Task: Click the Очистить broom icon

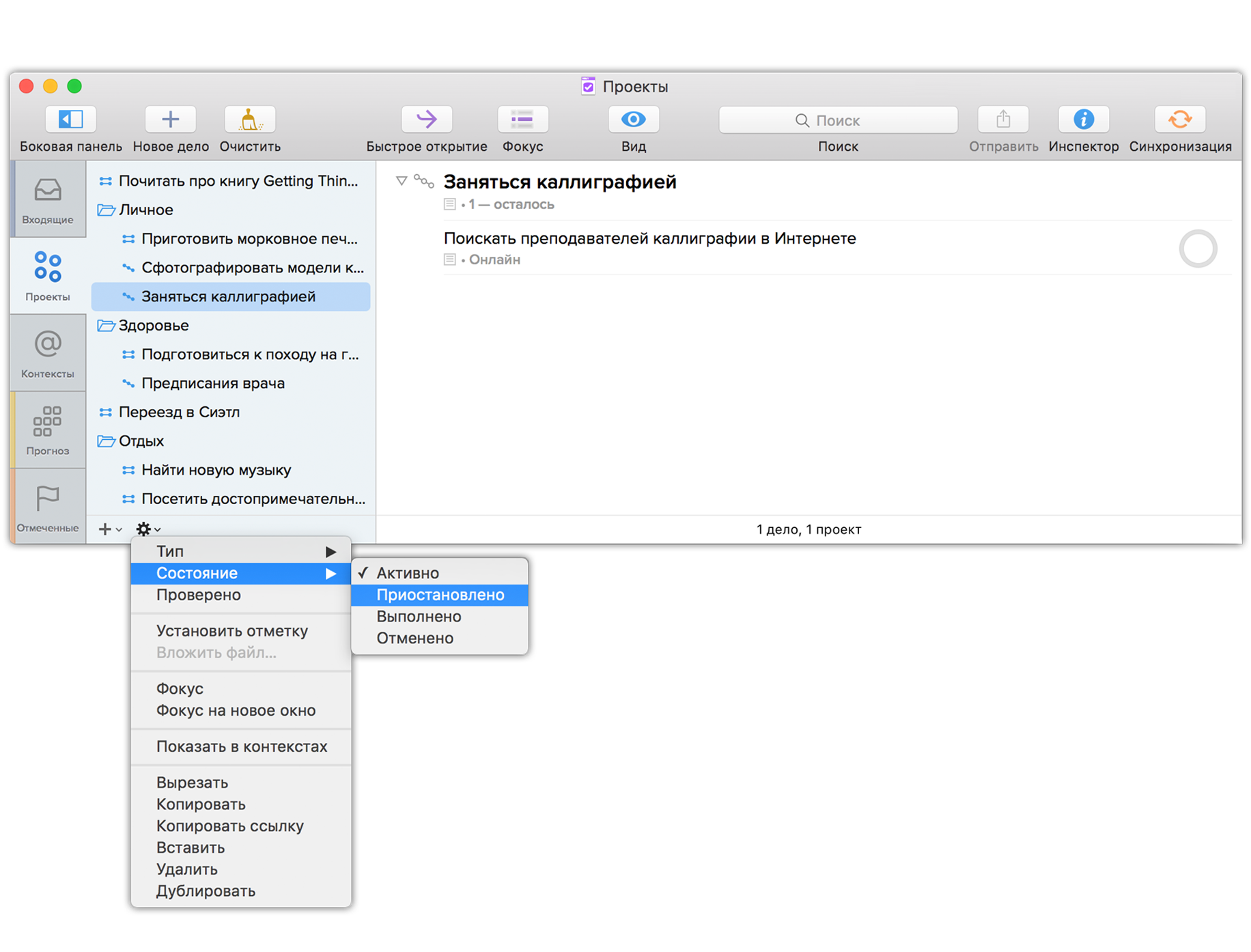Action: coord(250,120)
